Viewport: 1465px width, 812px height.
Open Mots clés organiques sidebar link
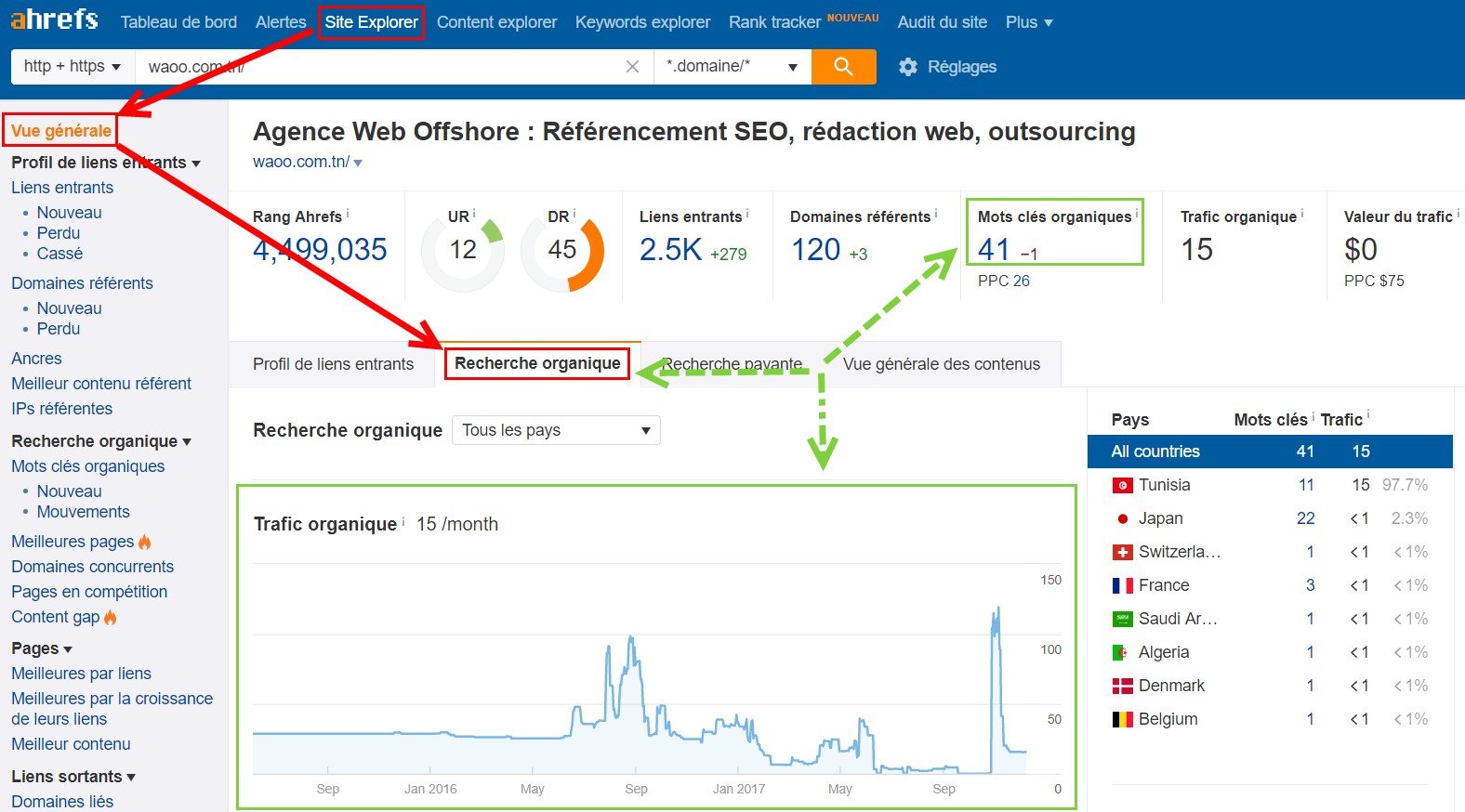87,466
